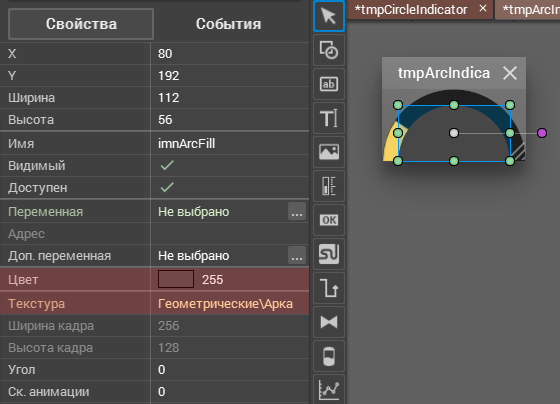This screenshot has height=404, width=560.
Task: Select the SU switch tool
Action: (x=329, y=254)
